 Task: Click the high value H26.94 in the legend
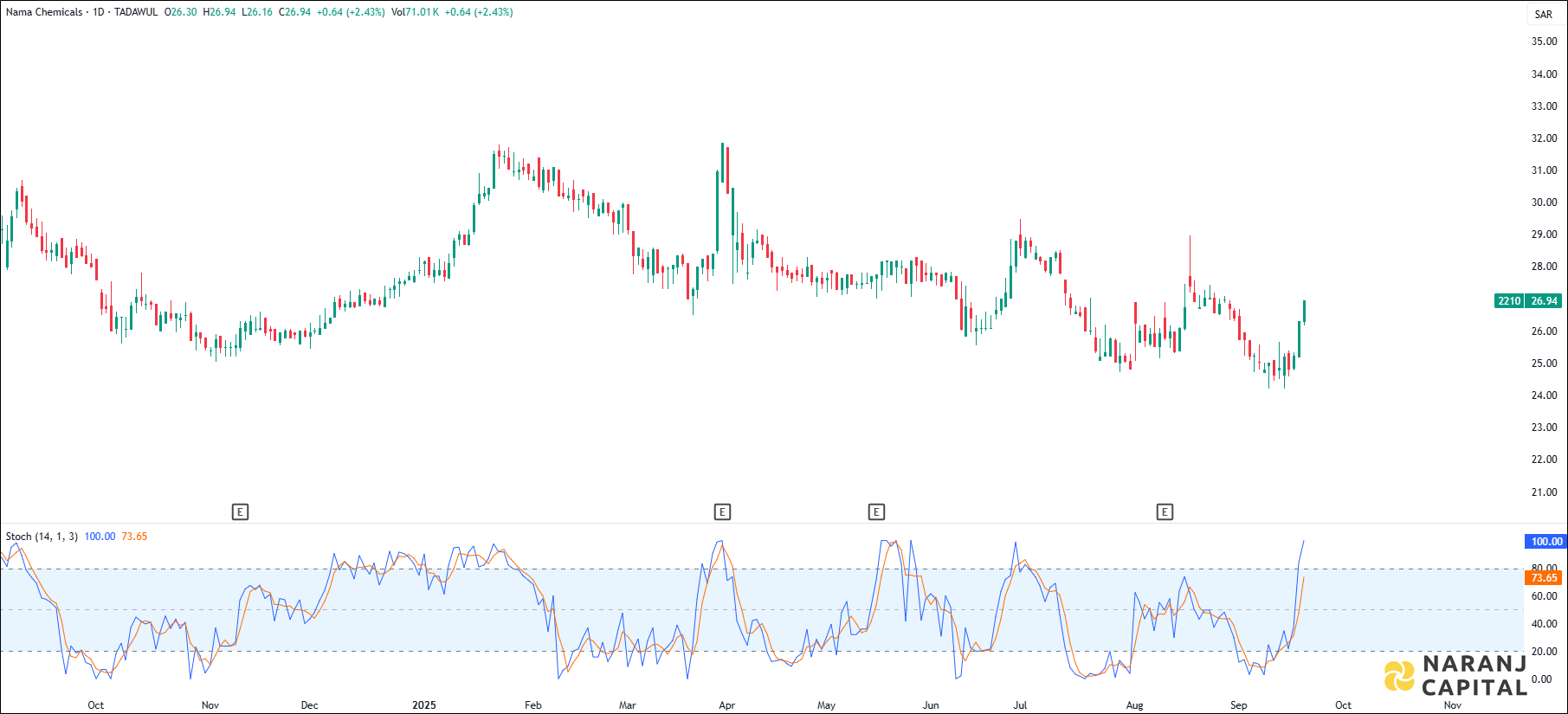[x=219, y=12]
